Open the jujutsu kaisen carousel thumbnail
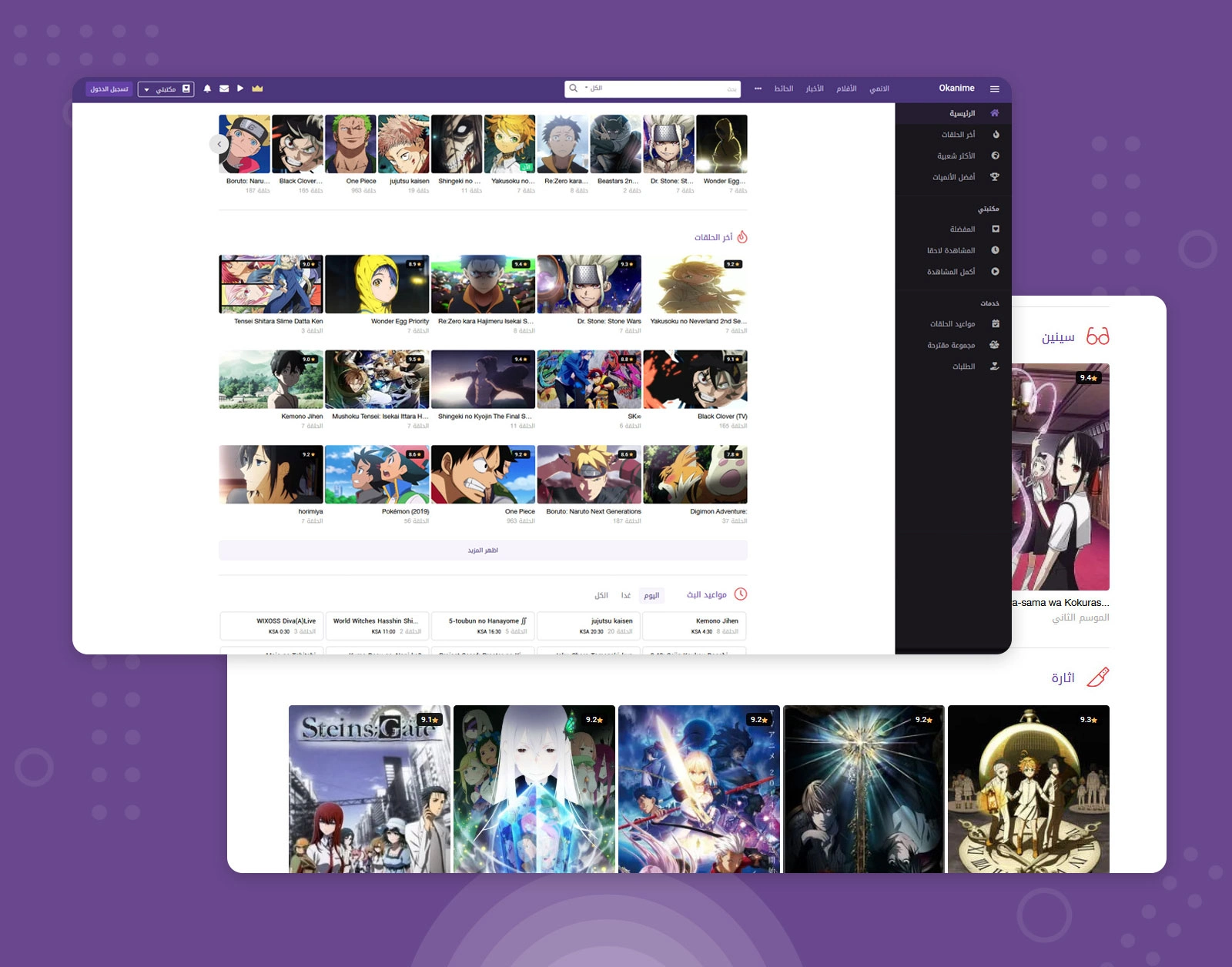Image resolution: width=1232 pixels, height=967 pixels. coord(404,144)
